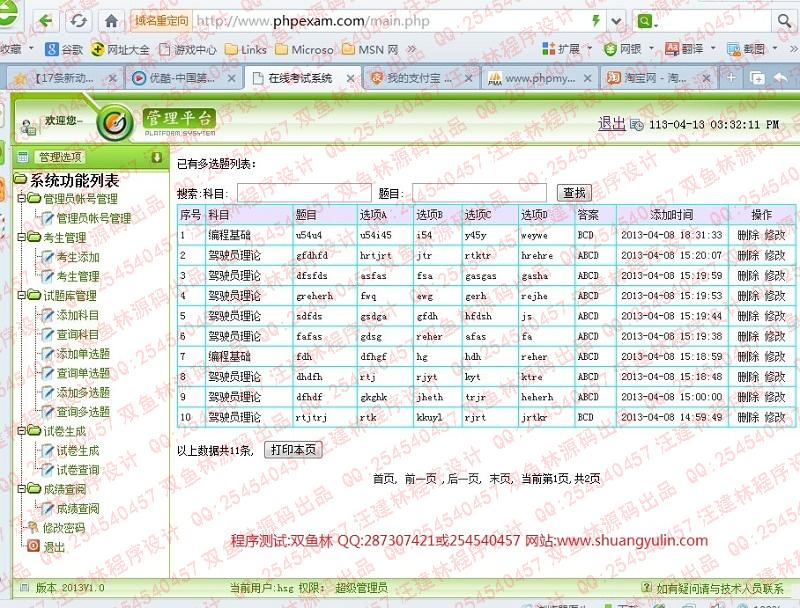This screenshot has height=608, width=800.
Task: Click the red 退出 icon in sidebar
Action: [33, 546]
